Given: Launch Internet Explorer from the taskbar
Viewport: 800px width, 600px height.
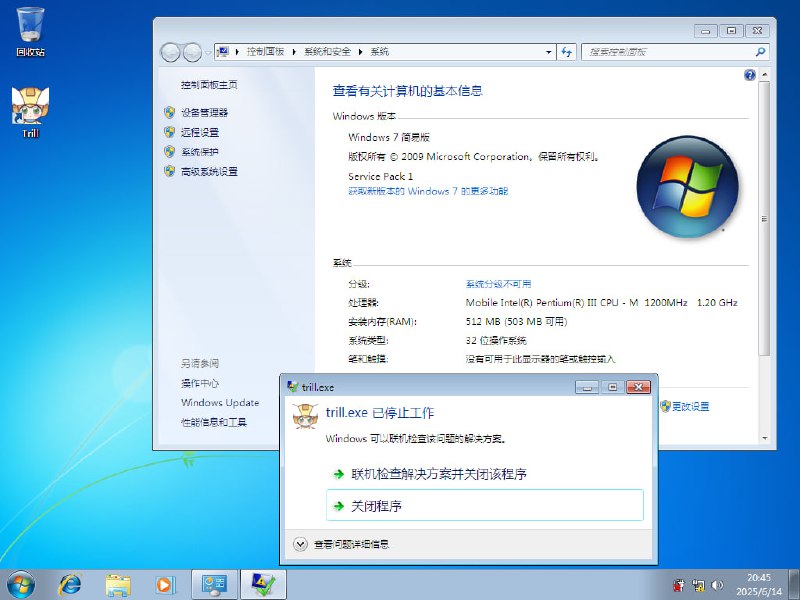Looking at the screenshot, I should (x=69, y=585).
